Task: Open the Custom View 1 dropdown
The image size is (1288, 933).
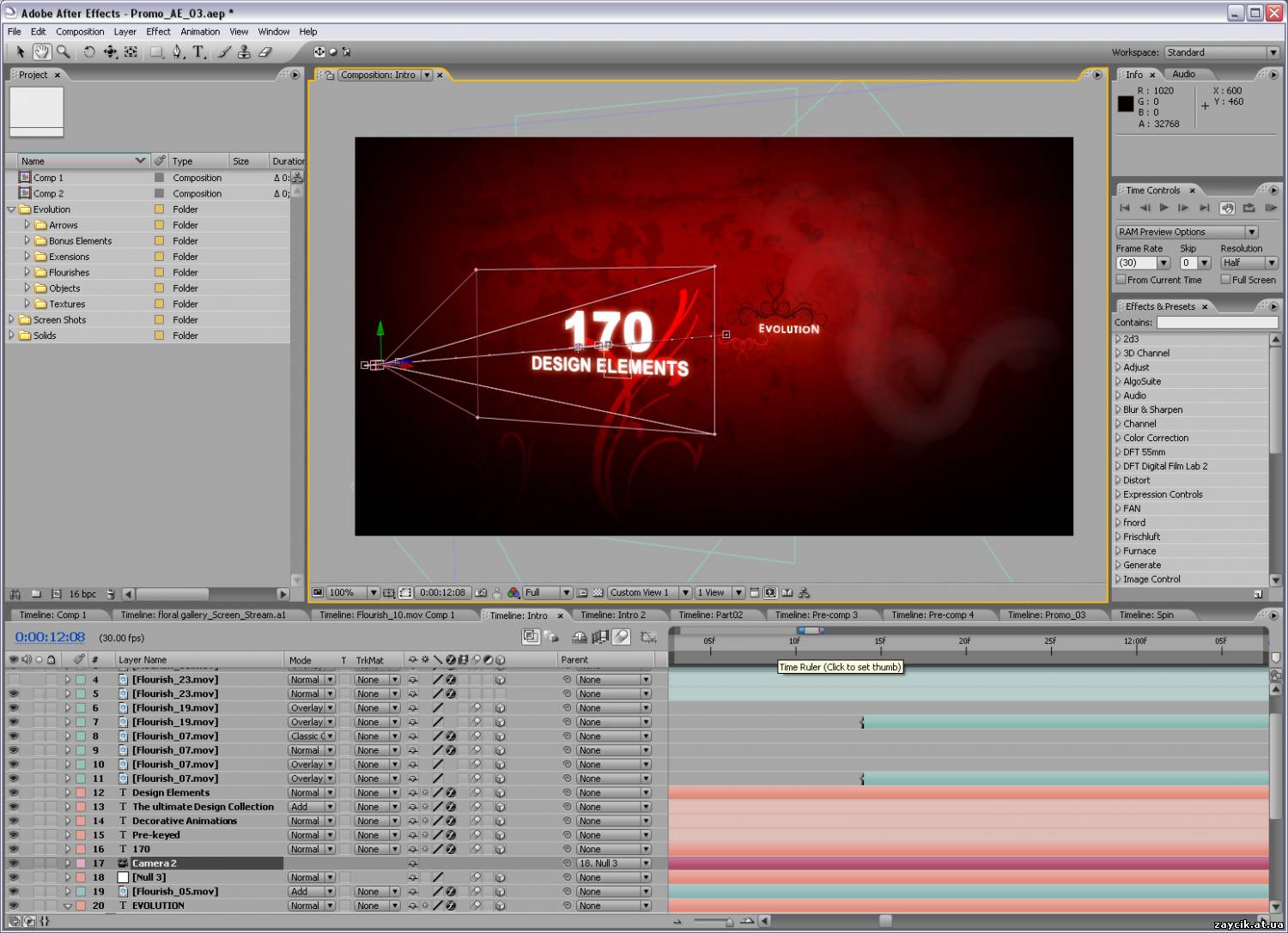Action: tap(650, 593)
